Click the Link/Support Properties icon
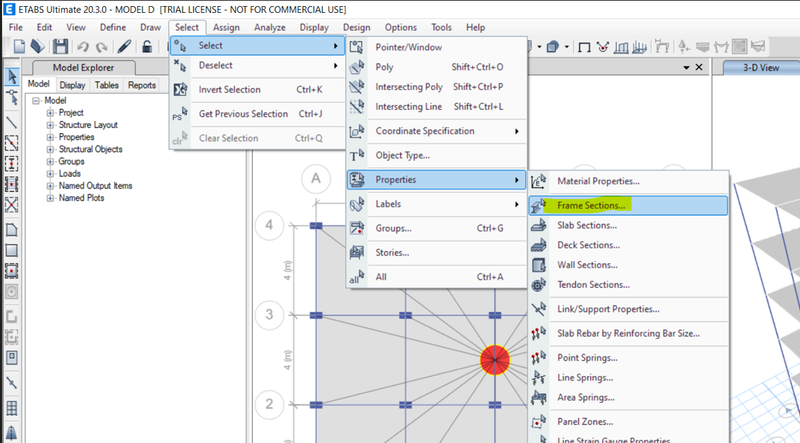 538,309
